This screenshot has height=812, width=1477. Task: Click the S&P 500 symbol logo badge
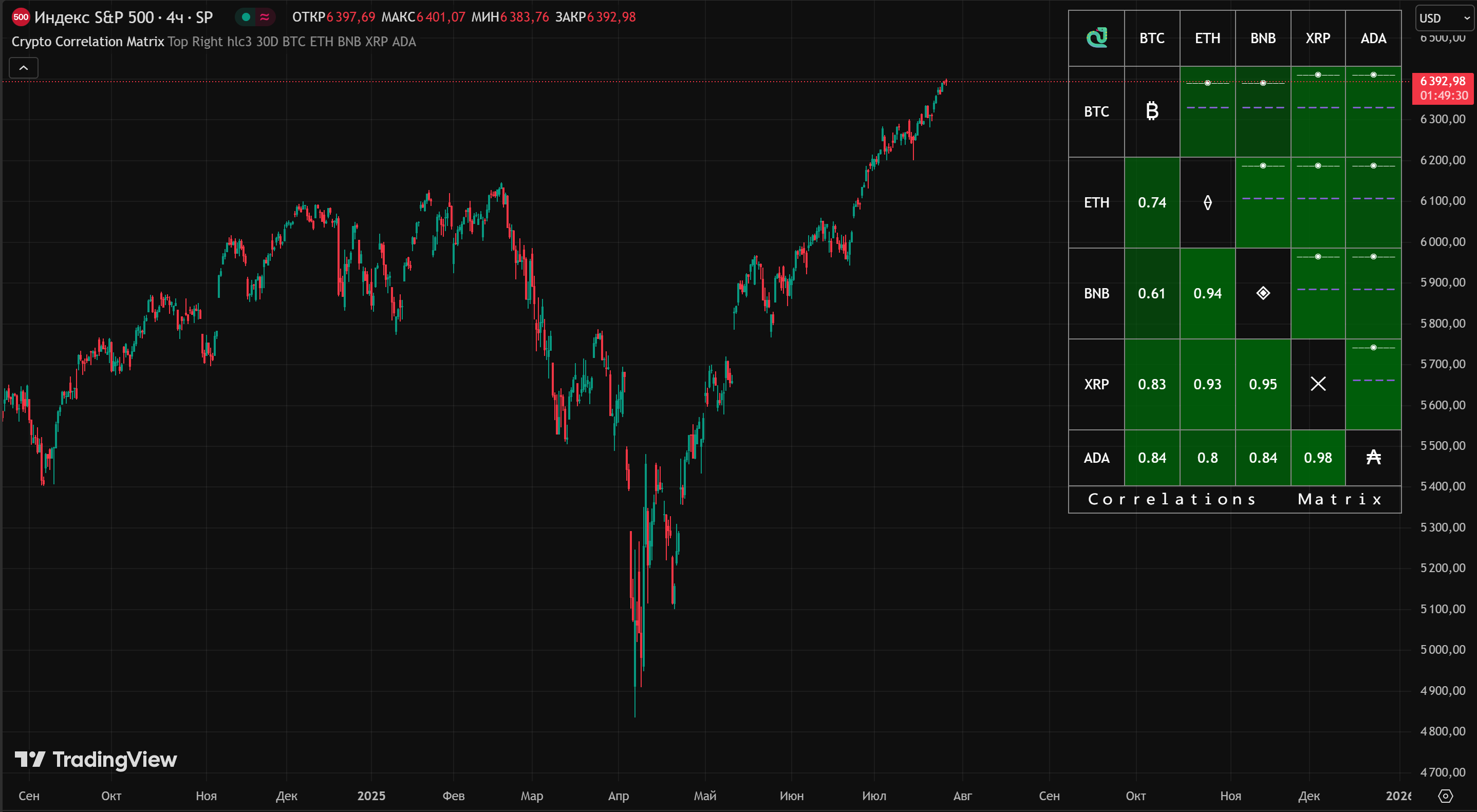point(21,17)
